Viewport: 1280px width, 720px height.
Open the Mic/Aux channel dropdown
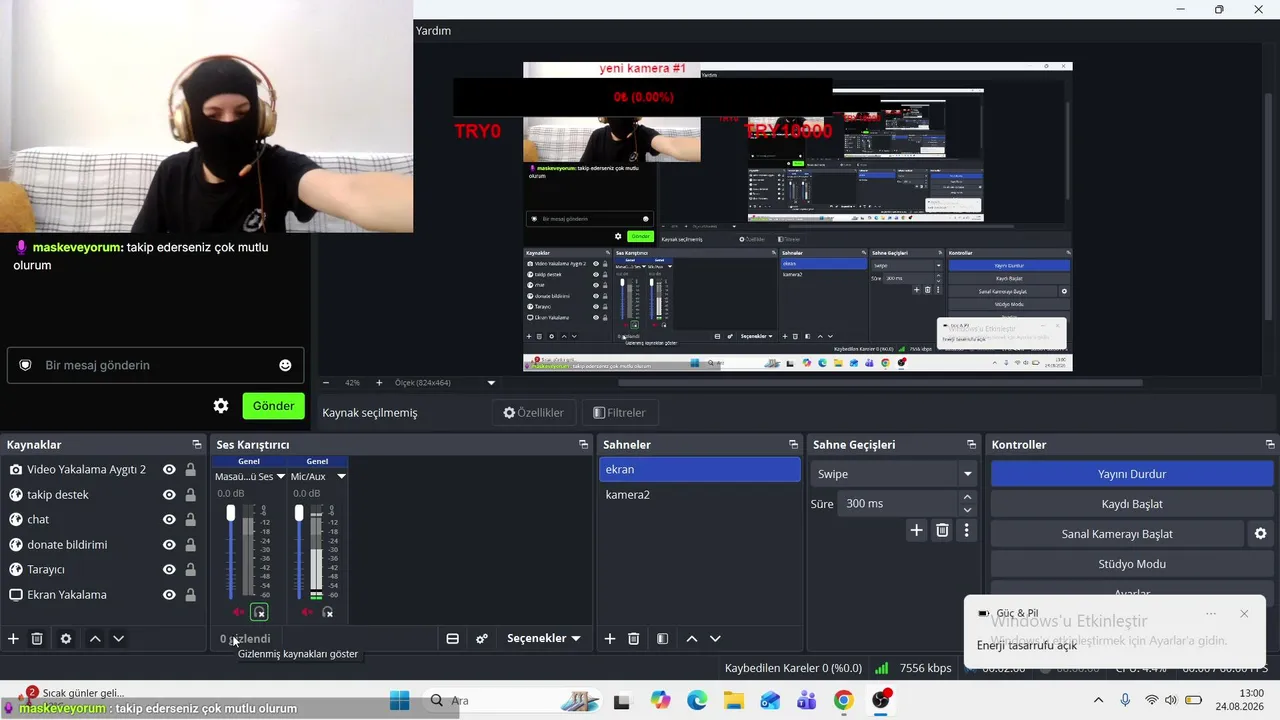pyautogui.click(x=341, y=477)
